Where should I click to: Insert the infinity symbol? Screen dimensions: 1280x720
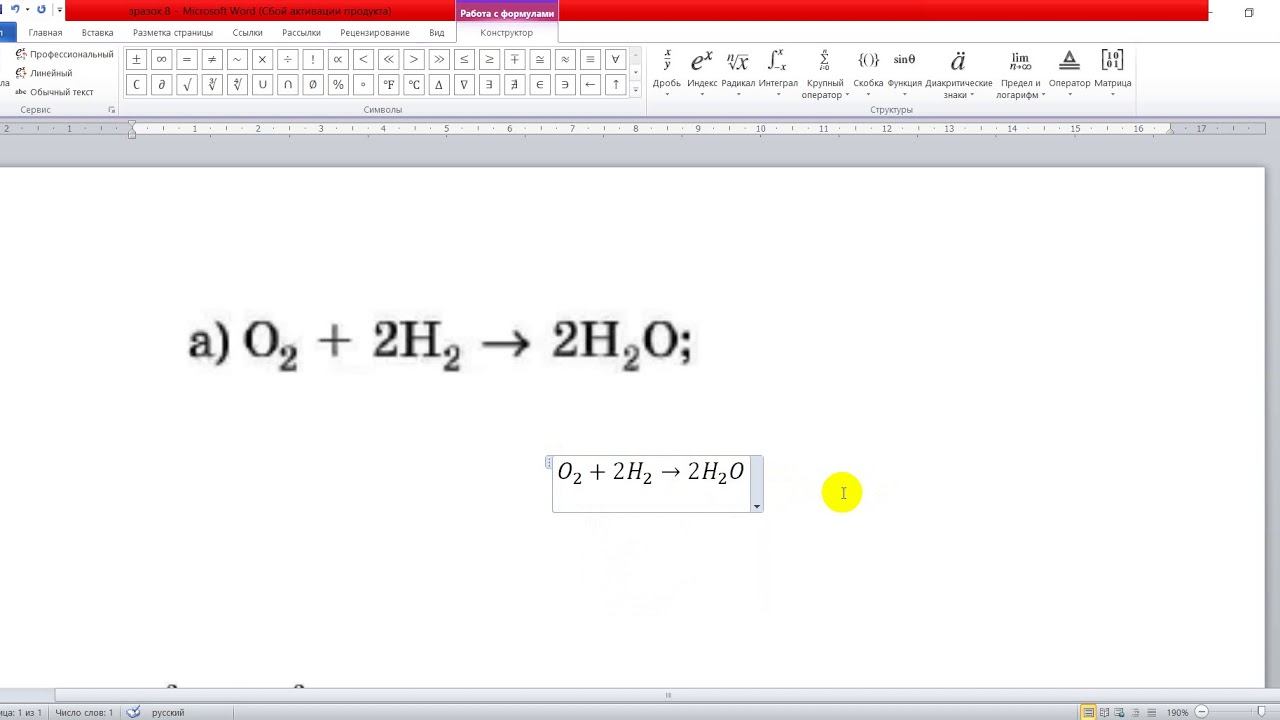(x=161, y=59)
